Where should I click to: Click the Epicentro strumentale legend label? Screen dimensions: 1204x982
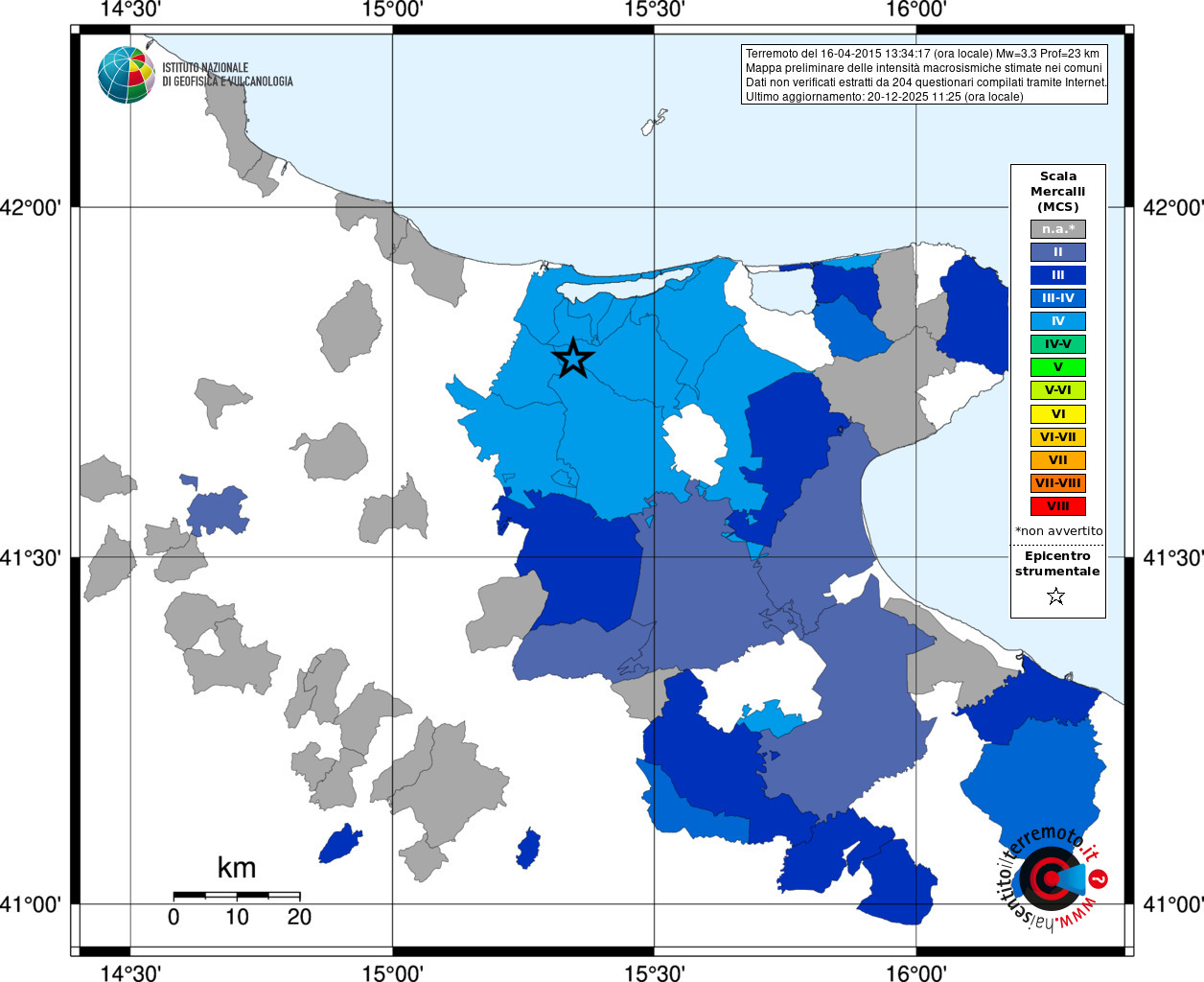(x=1057, y=564)
